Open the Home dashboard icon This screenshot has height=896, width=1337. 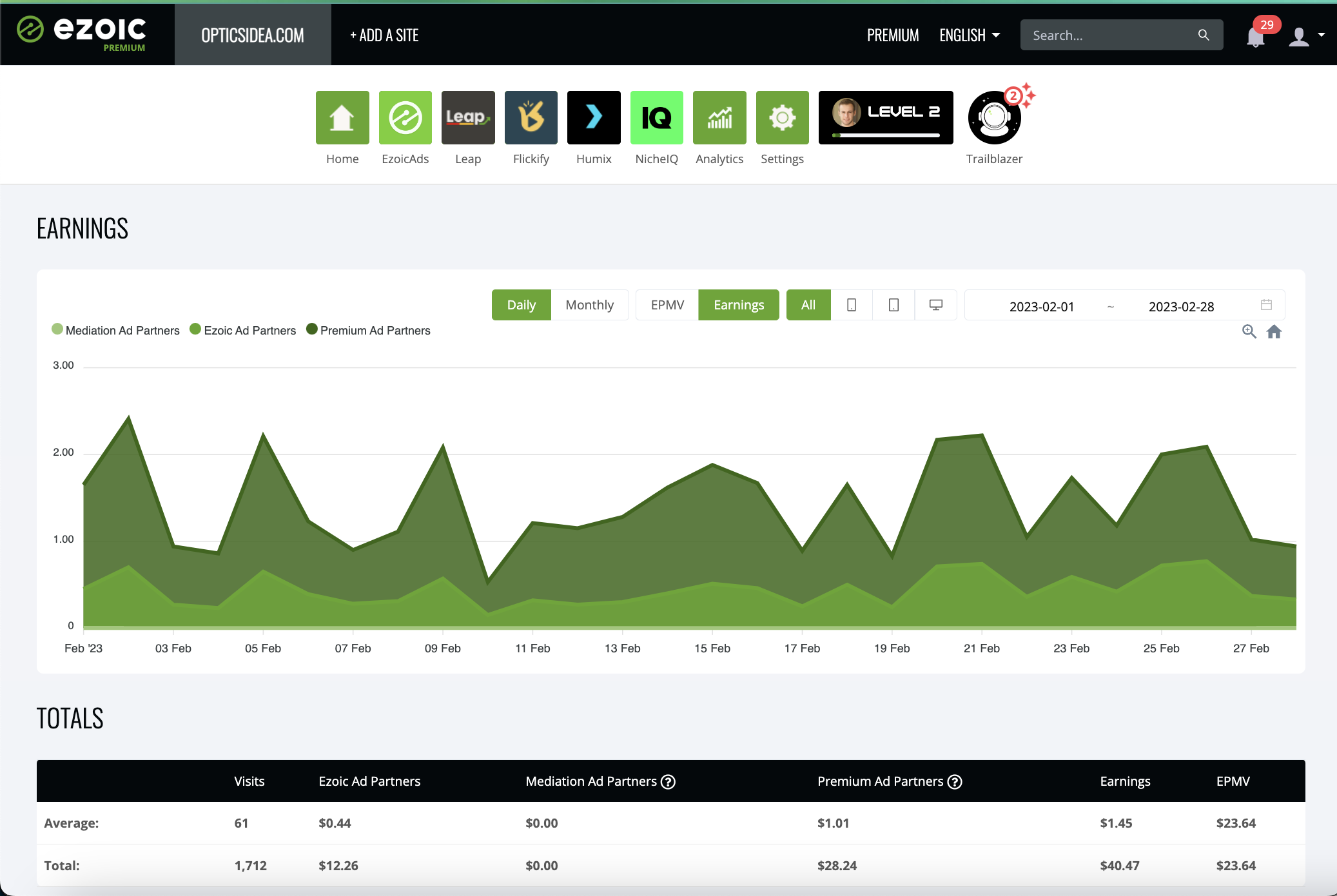click(x=342, y=117)
